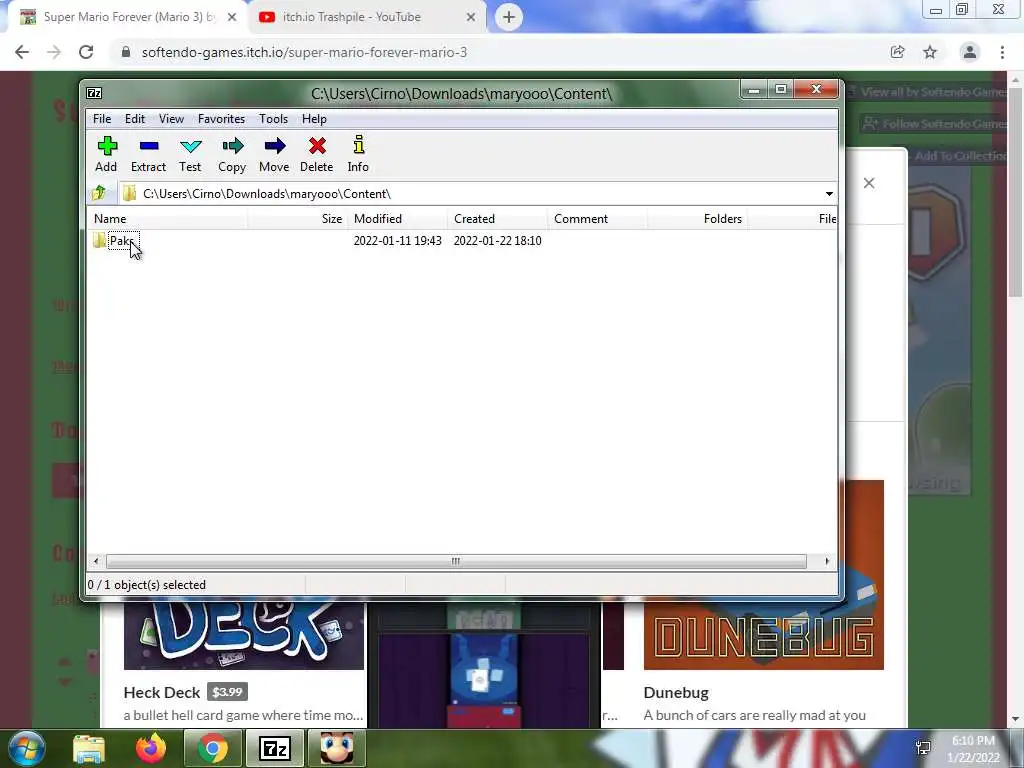
Task: Bookmark this page with the star icon
Action: click(x=930, y=52)
